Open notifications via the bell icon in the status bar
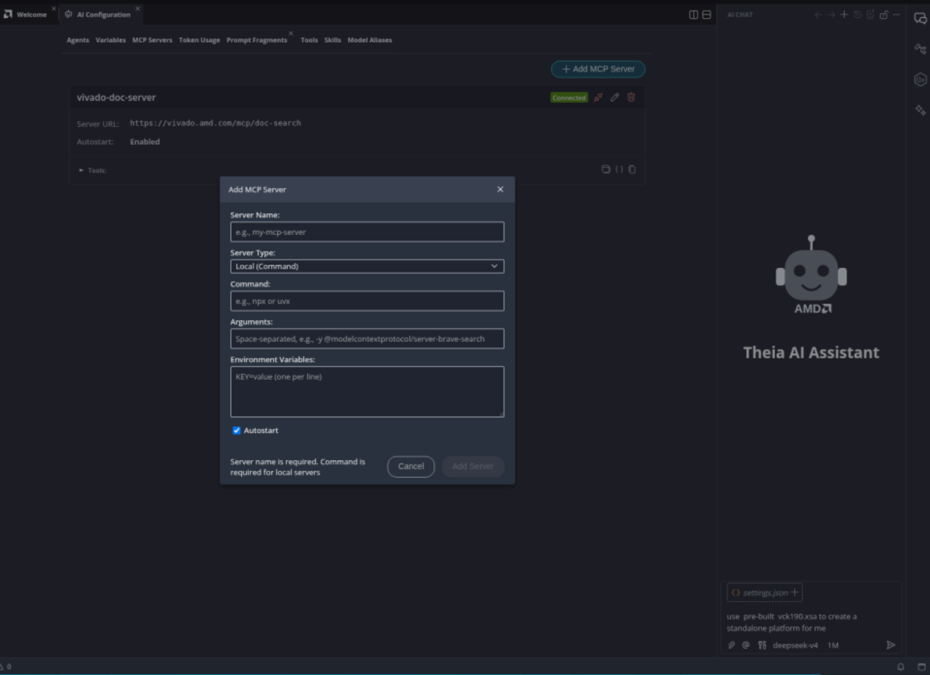 click(900, 667)
